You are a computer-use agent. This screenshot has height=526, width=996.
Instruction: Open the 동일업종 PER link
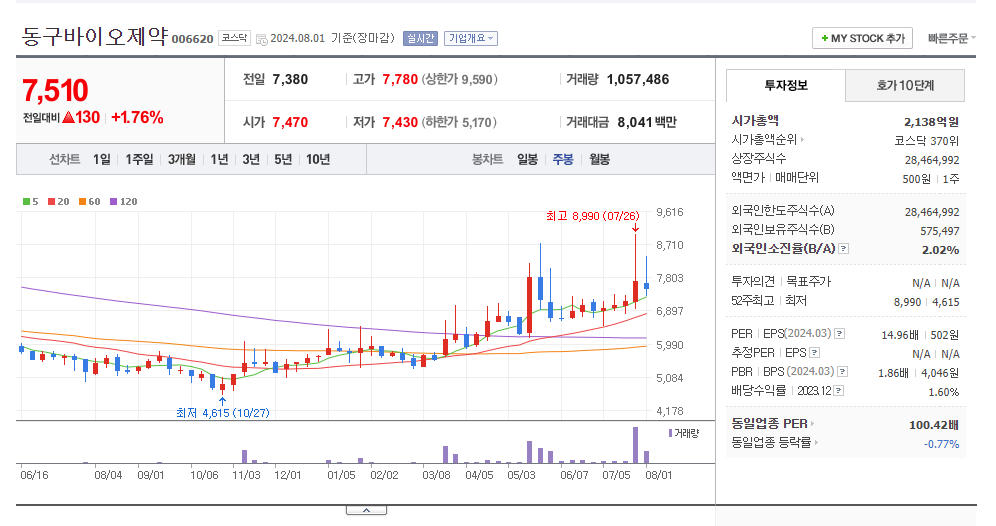coord(769,424)
